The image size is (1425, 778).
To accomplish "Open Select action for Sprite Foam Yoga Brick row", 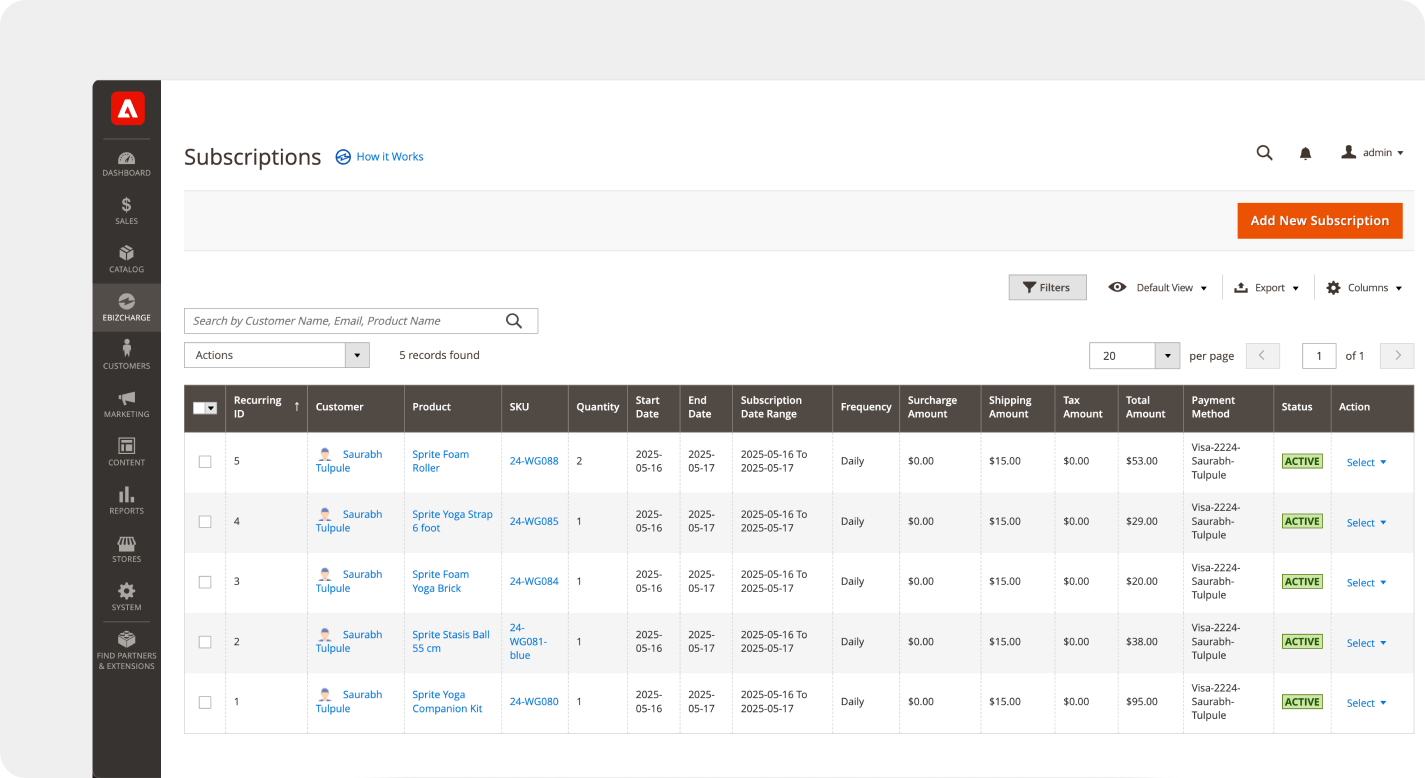I will 1366,582.
